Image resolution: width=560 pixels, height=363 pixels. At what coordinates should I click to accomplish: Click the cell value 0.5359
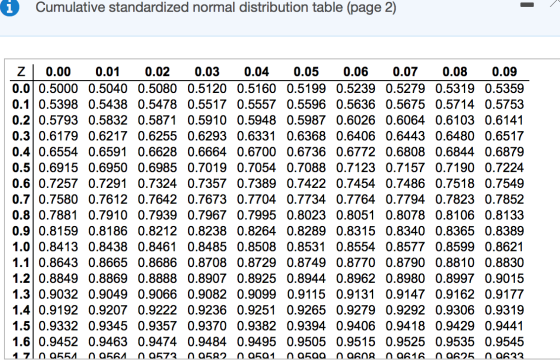pos(504,89)
